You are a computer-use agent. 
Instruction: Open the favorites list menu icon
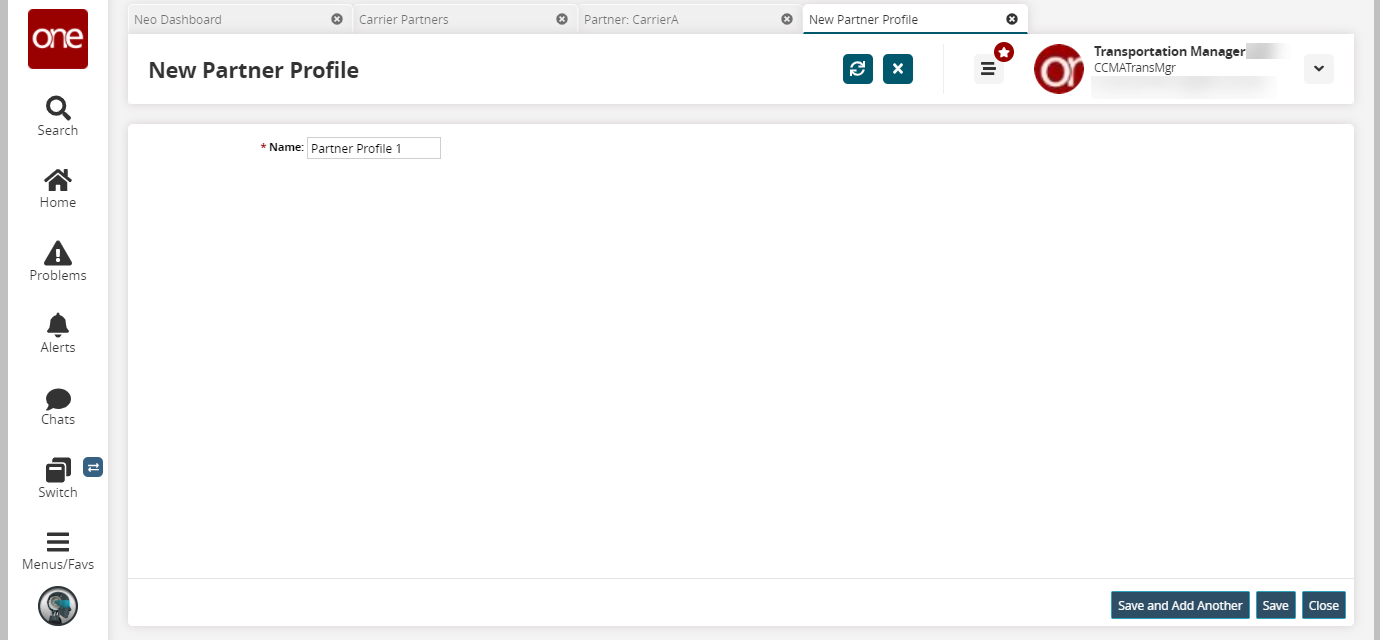pyautogui.click(x=988, y=69)
